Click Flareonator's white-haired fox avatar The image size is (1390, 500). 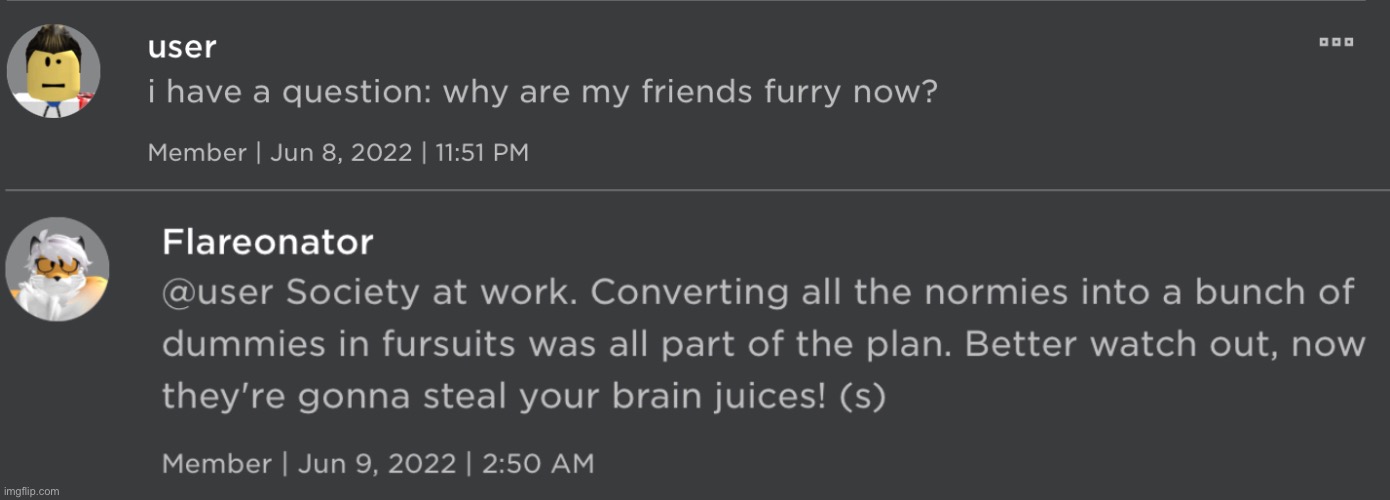click(x=57, y=269)
